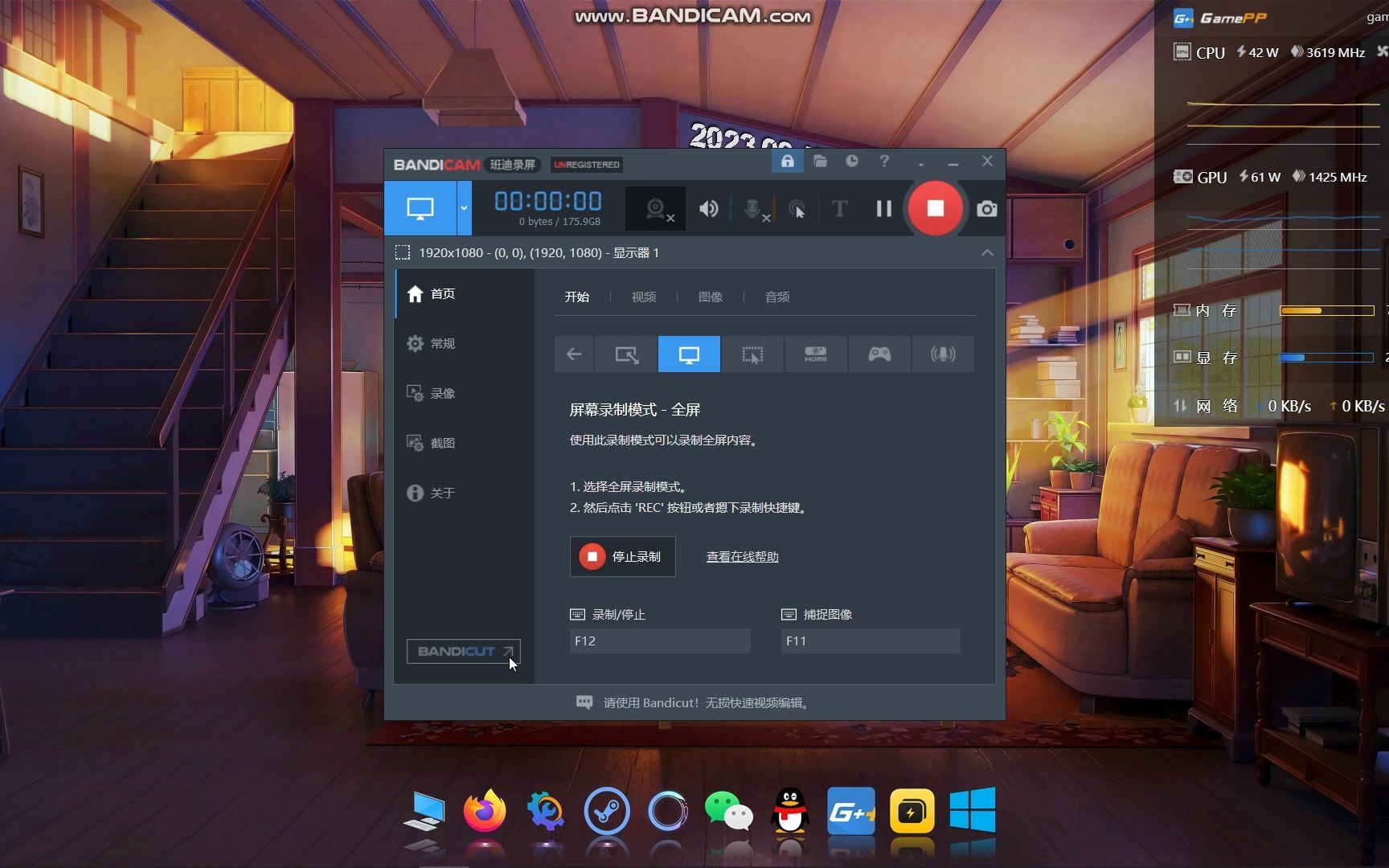The height and width of the screenshot is (868, 1389).
Task: Select rectangle area recording mode
Action: (626, 354)
